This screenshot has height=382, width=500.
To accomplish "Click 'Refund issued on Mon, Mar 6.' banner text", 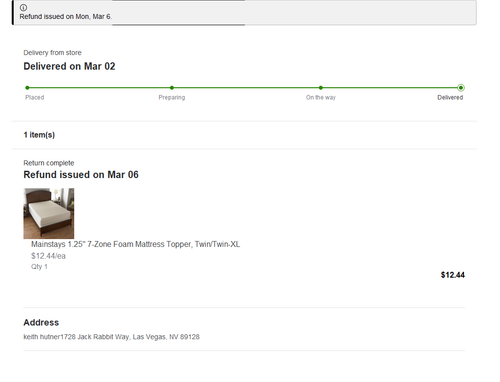I will pos(66,17).
